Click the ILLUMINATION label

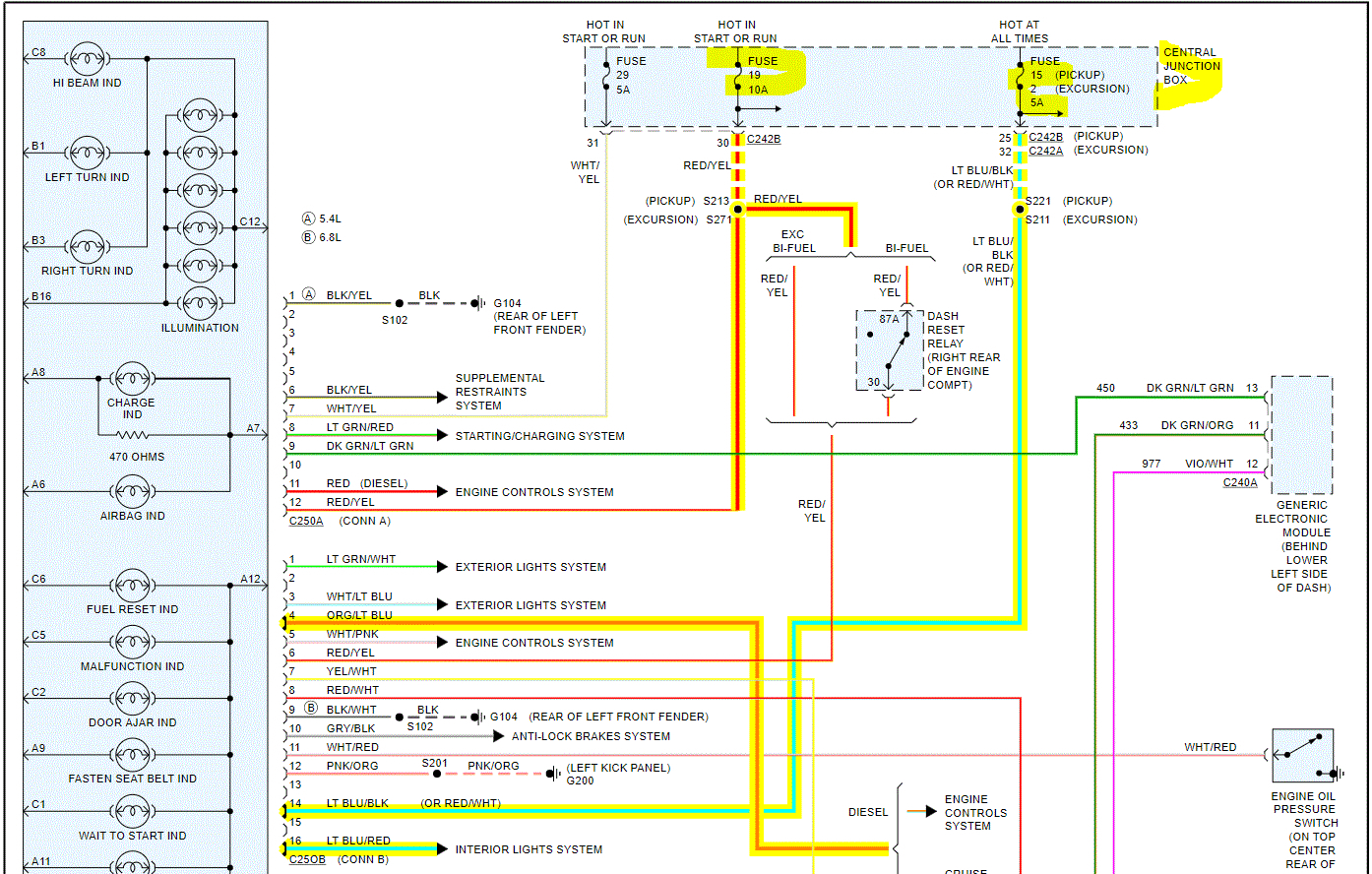click(x=200, y=328)
